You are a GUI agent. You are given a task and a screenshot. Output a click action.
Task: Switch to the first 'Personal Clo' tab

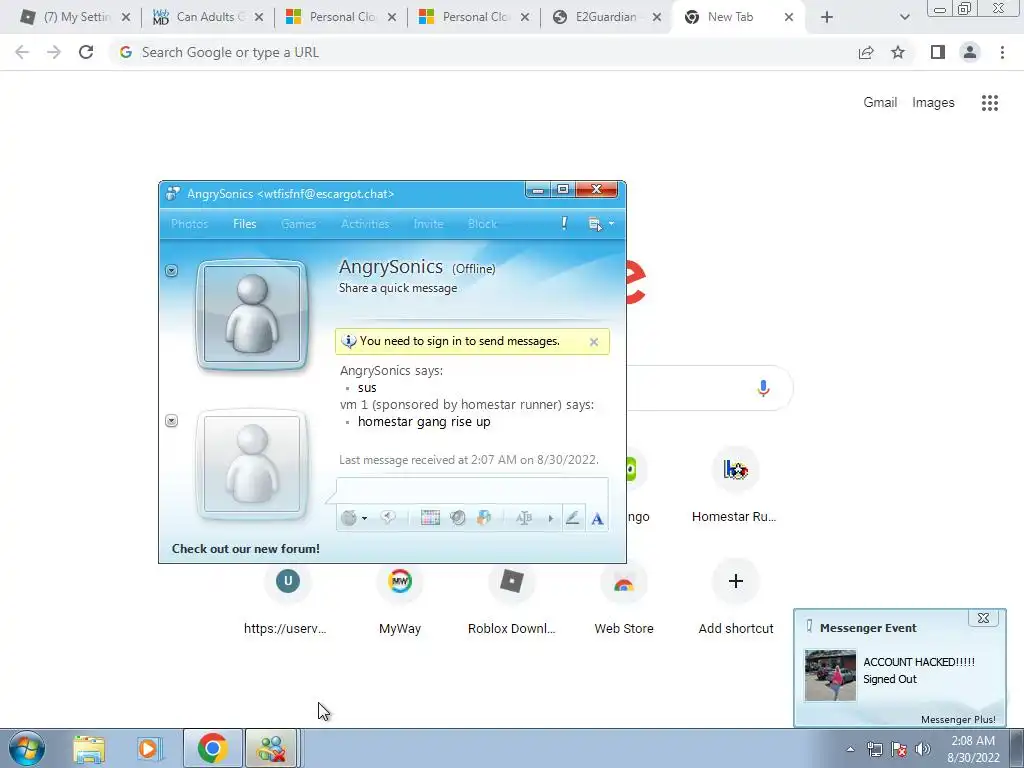(342, 17)
